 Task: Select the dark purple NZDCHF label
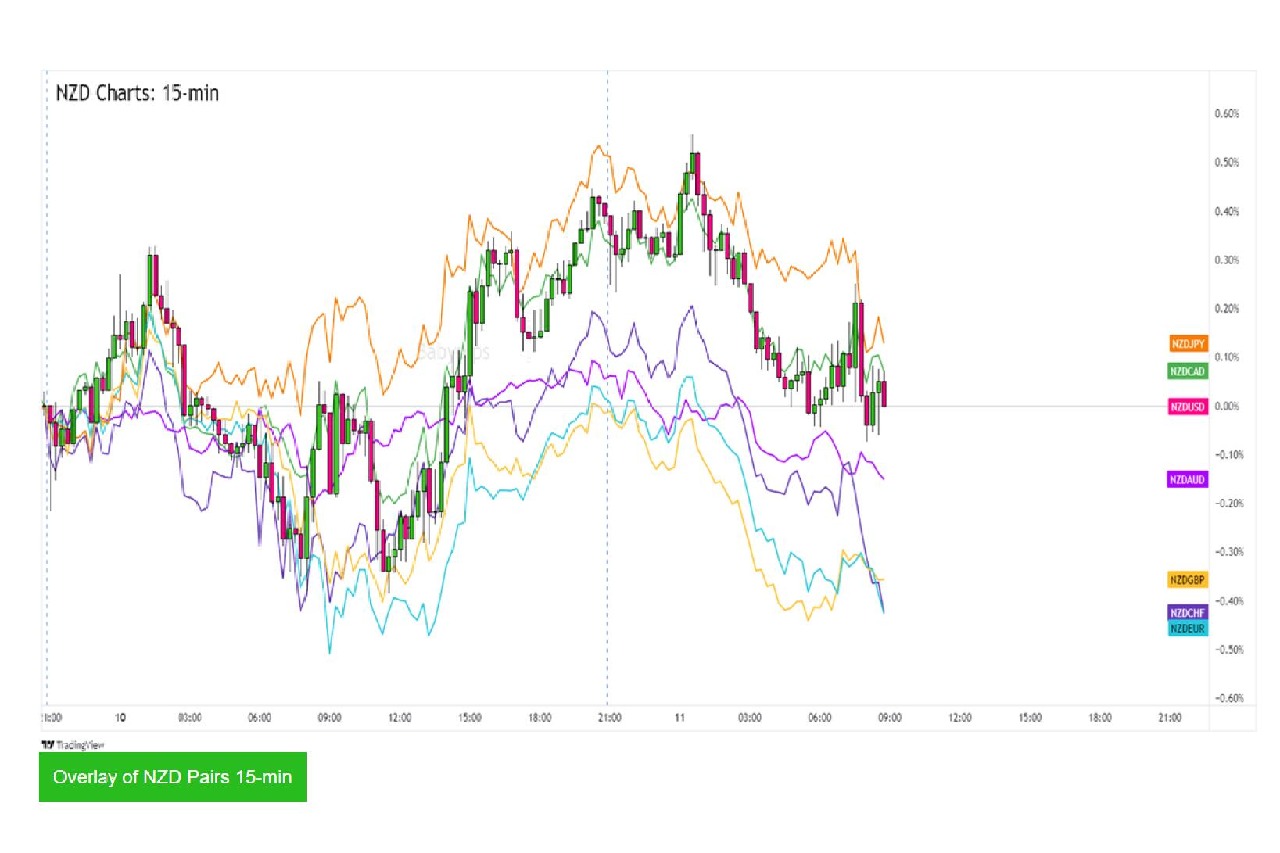[1188, 613]
